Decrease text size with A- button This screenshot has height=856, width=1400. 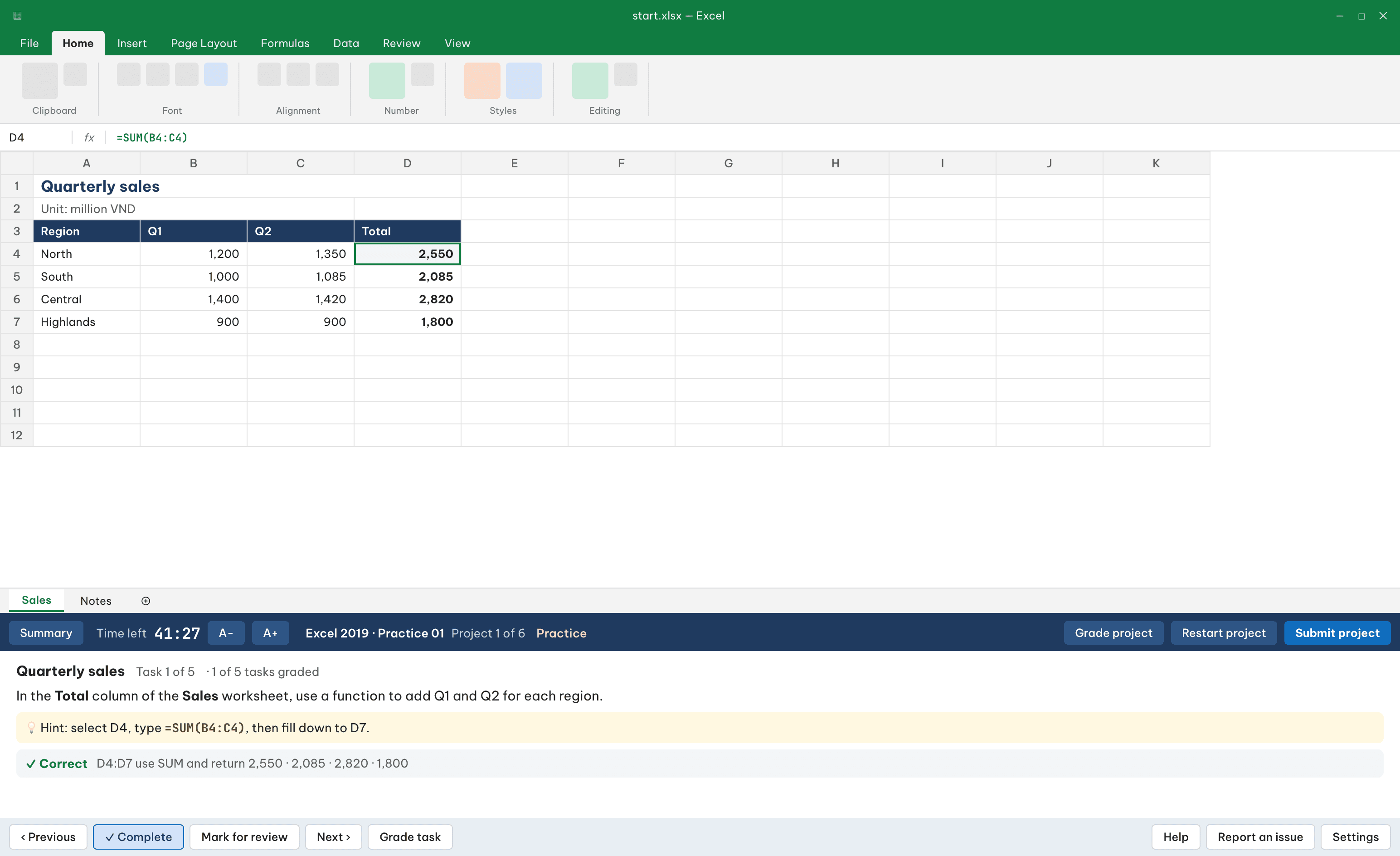click(226, 632)
